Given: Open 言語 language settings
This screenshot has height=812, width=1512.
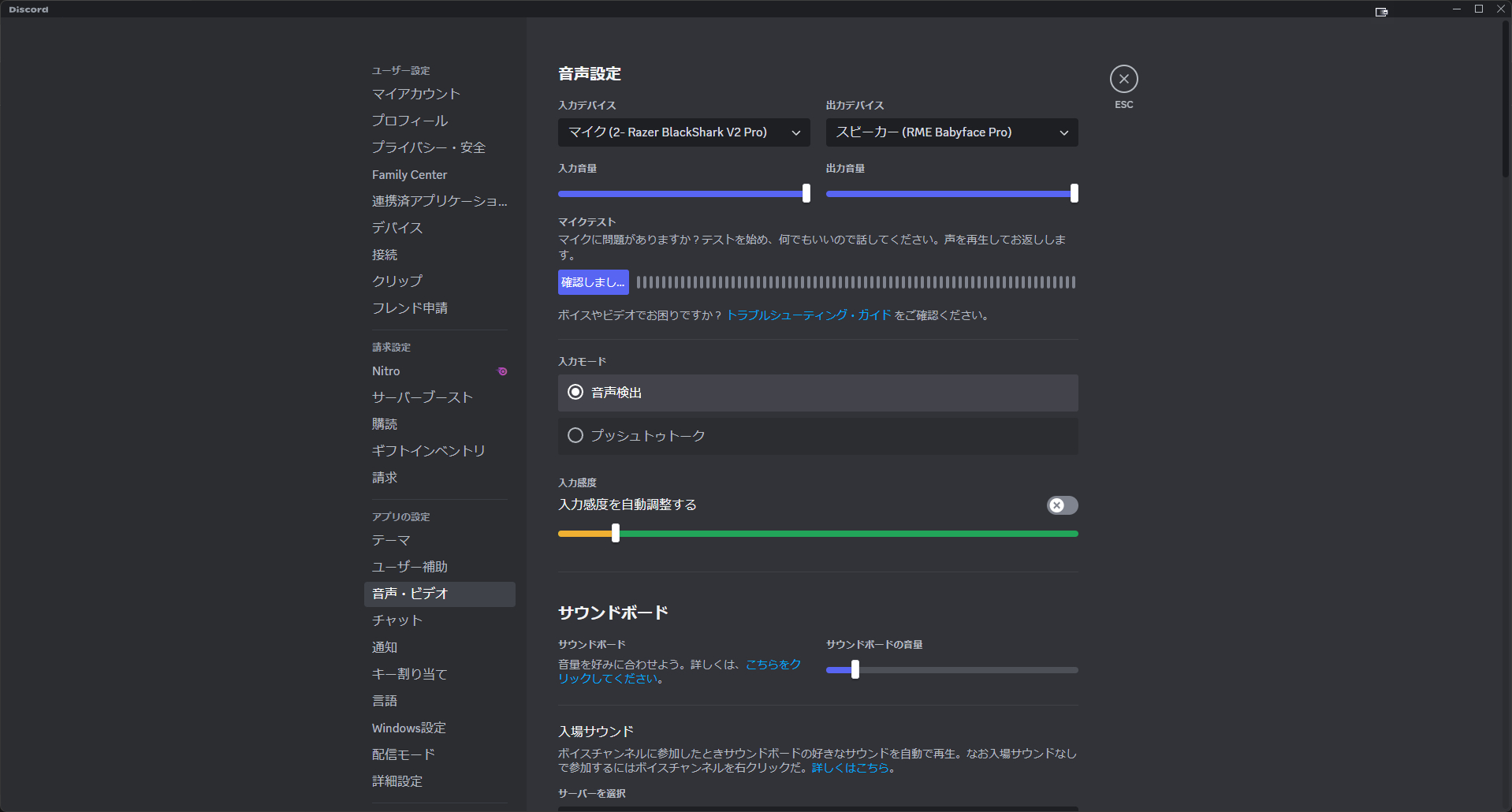Looking at the screenshot, I should click(440, 701).
